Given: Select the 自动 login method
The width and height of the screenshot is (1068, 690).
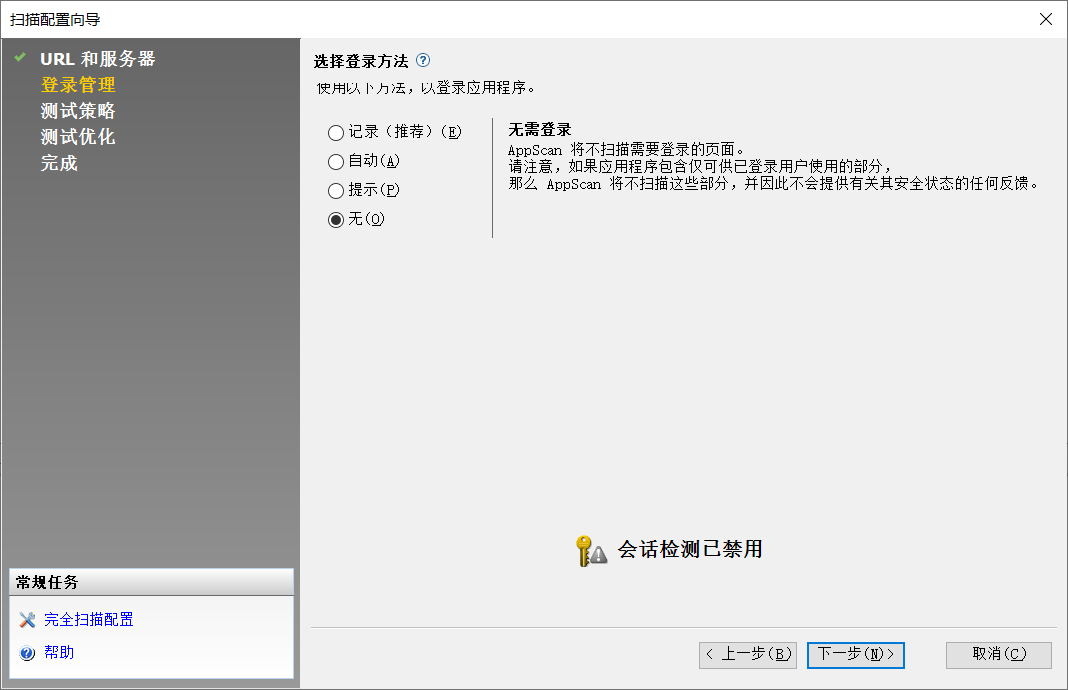Looking at the screenshot, I should pyautogui.click(x=335, y=161).
